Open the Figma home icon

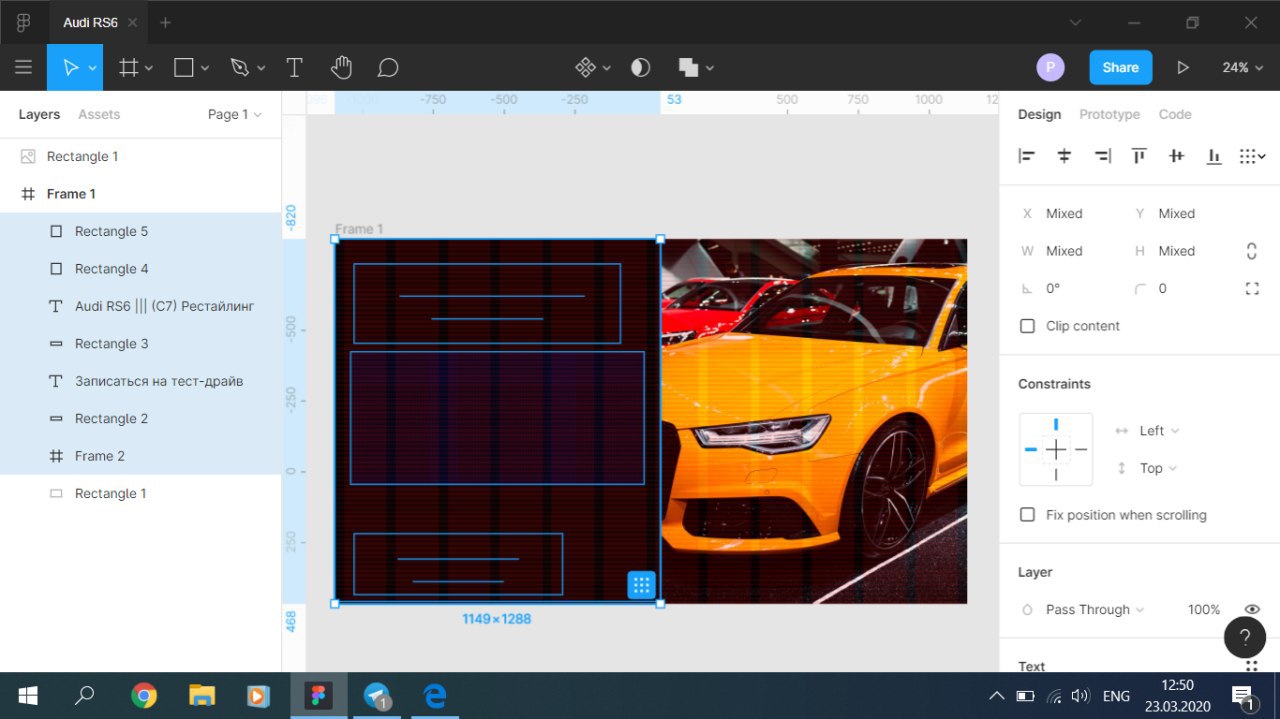(23, 22)
